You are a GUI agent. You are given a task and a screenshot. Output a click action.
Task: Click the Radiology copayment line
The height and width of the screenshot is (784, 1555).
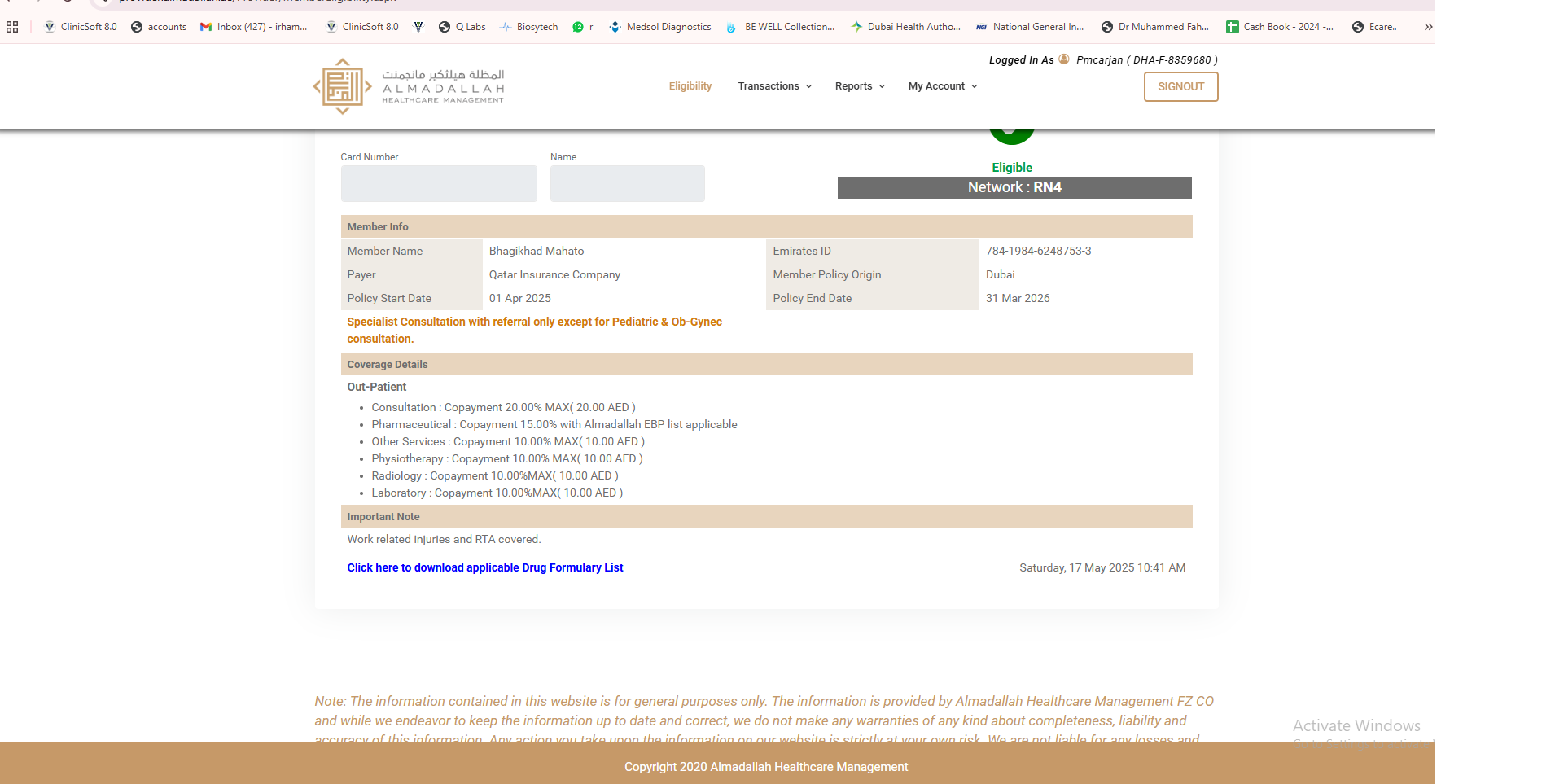495,475
